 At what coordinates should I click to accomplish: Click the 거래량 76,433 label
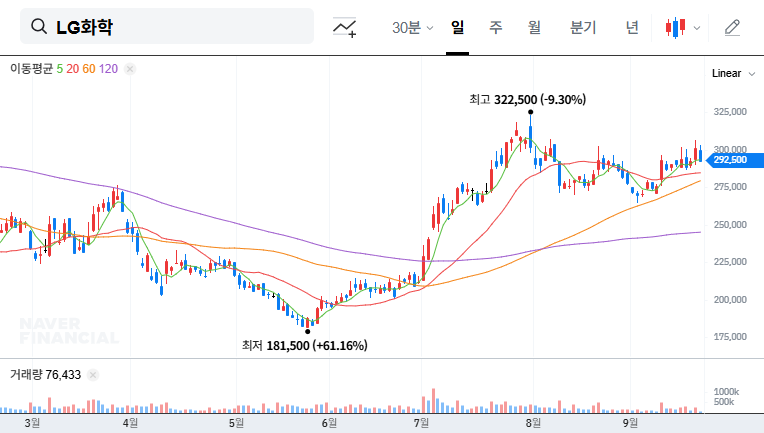45,375
